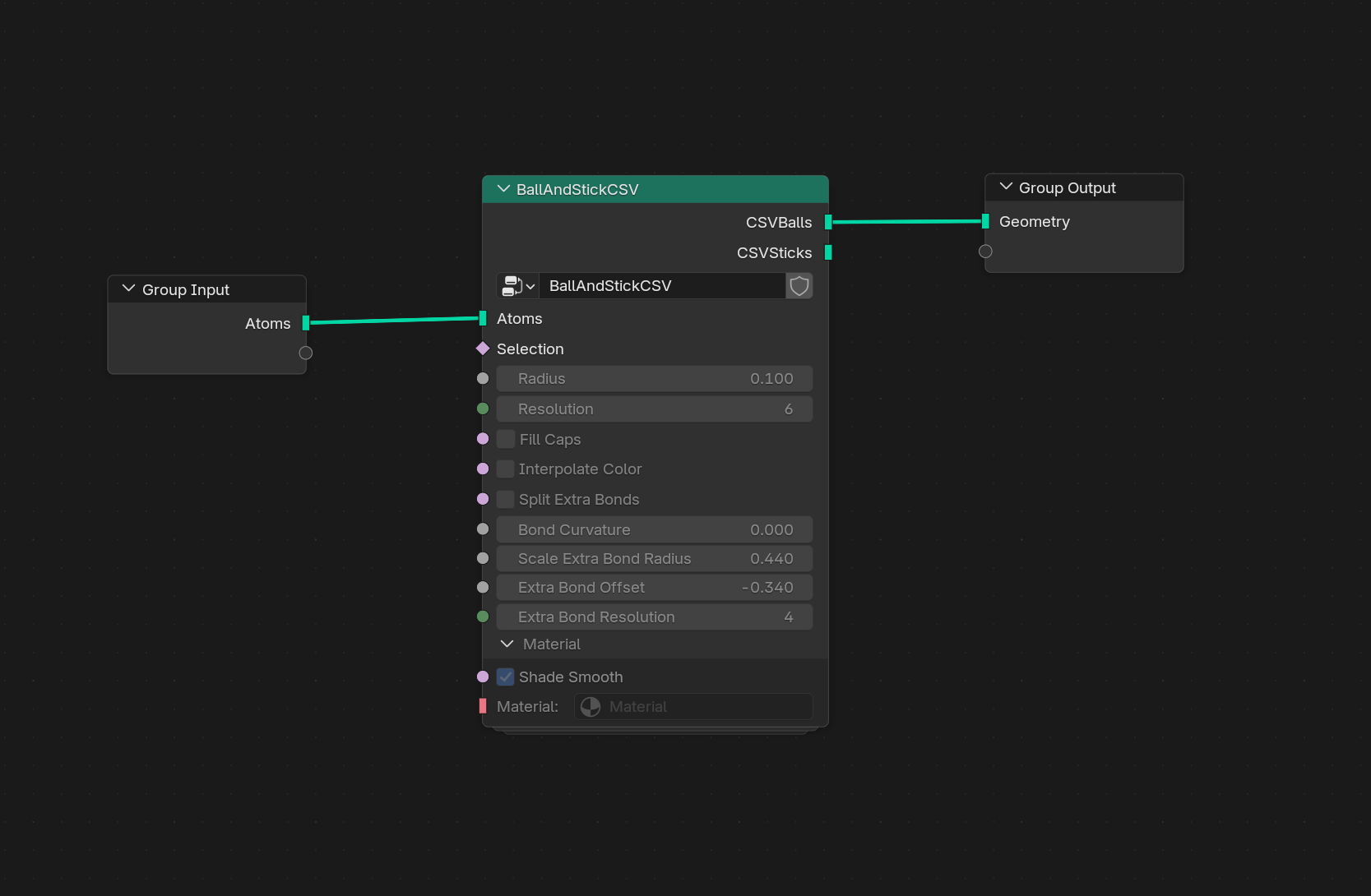1371x896 pixels.
Task: Click the Bond Curvature value field
Action: point(655,529)
